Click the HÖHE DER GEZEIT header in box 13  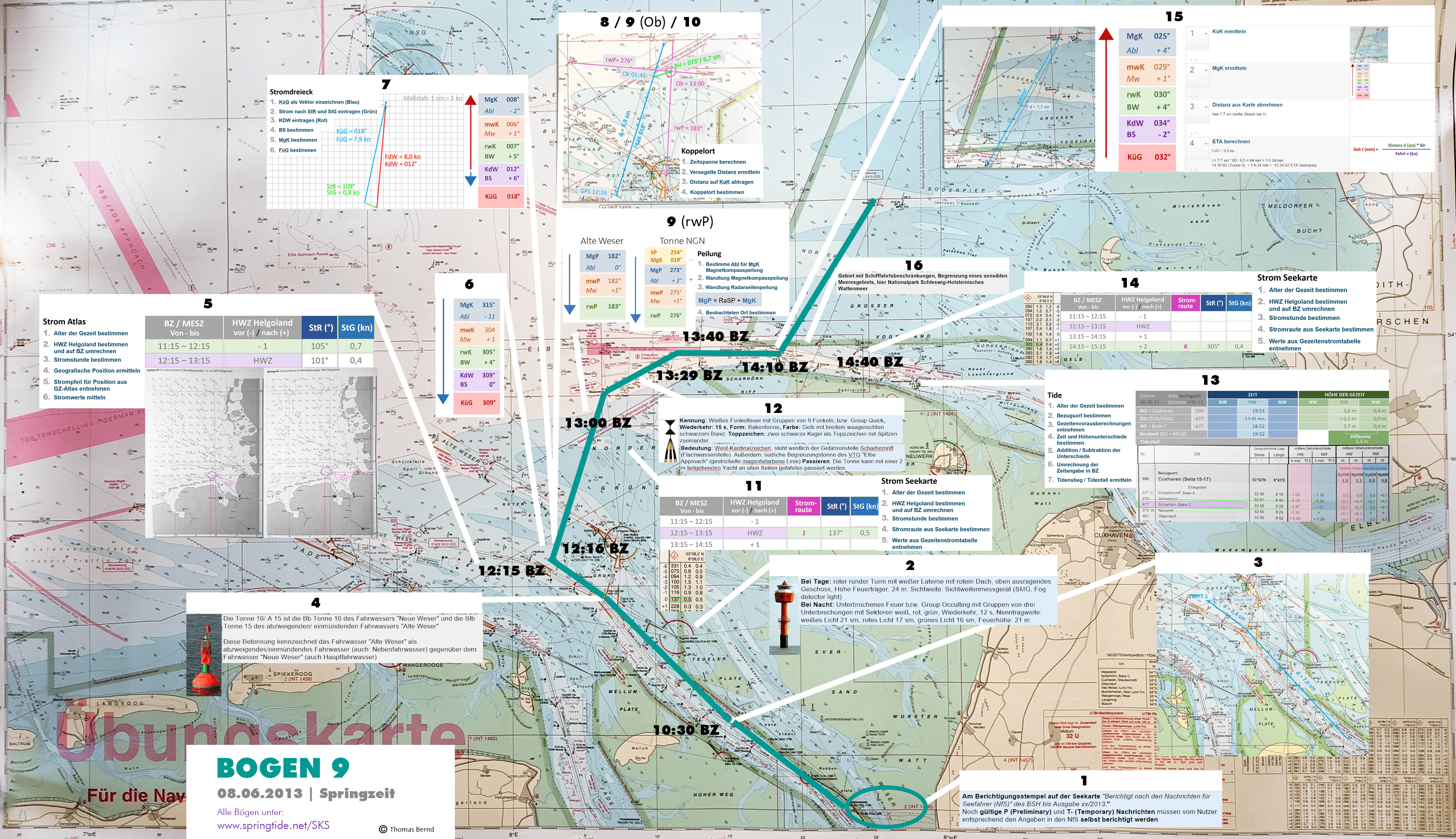[1344, 395]
